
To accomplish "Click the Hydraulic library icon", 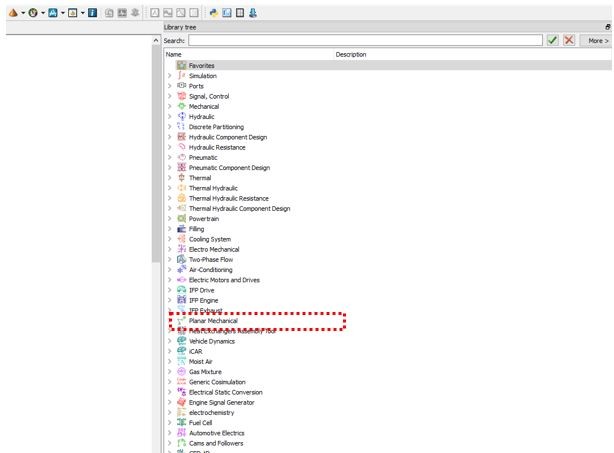I will click(x=181, y=116).
